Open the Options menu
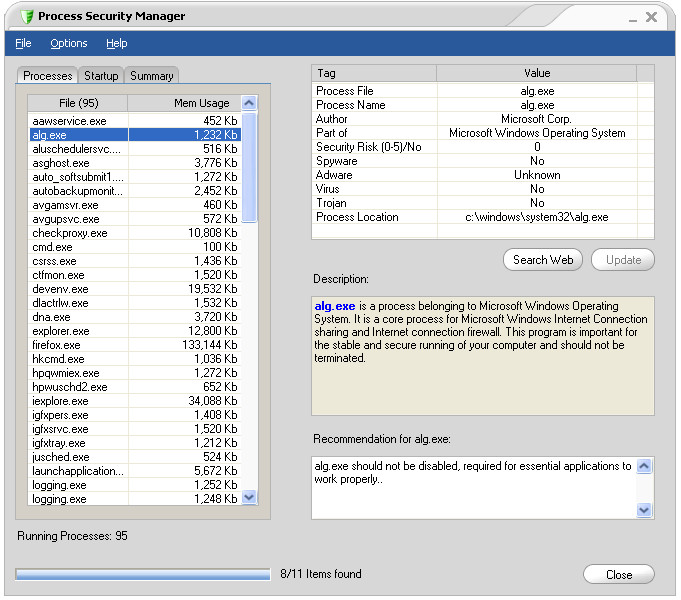This screenshot has height=600, width=681. (69, 43)
